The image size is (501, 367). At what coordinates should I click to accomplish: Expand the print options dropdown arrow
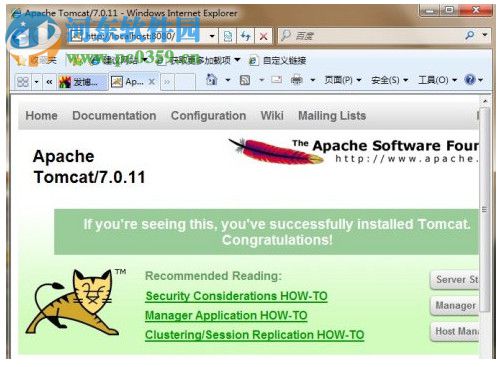click(313, 80)
